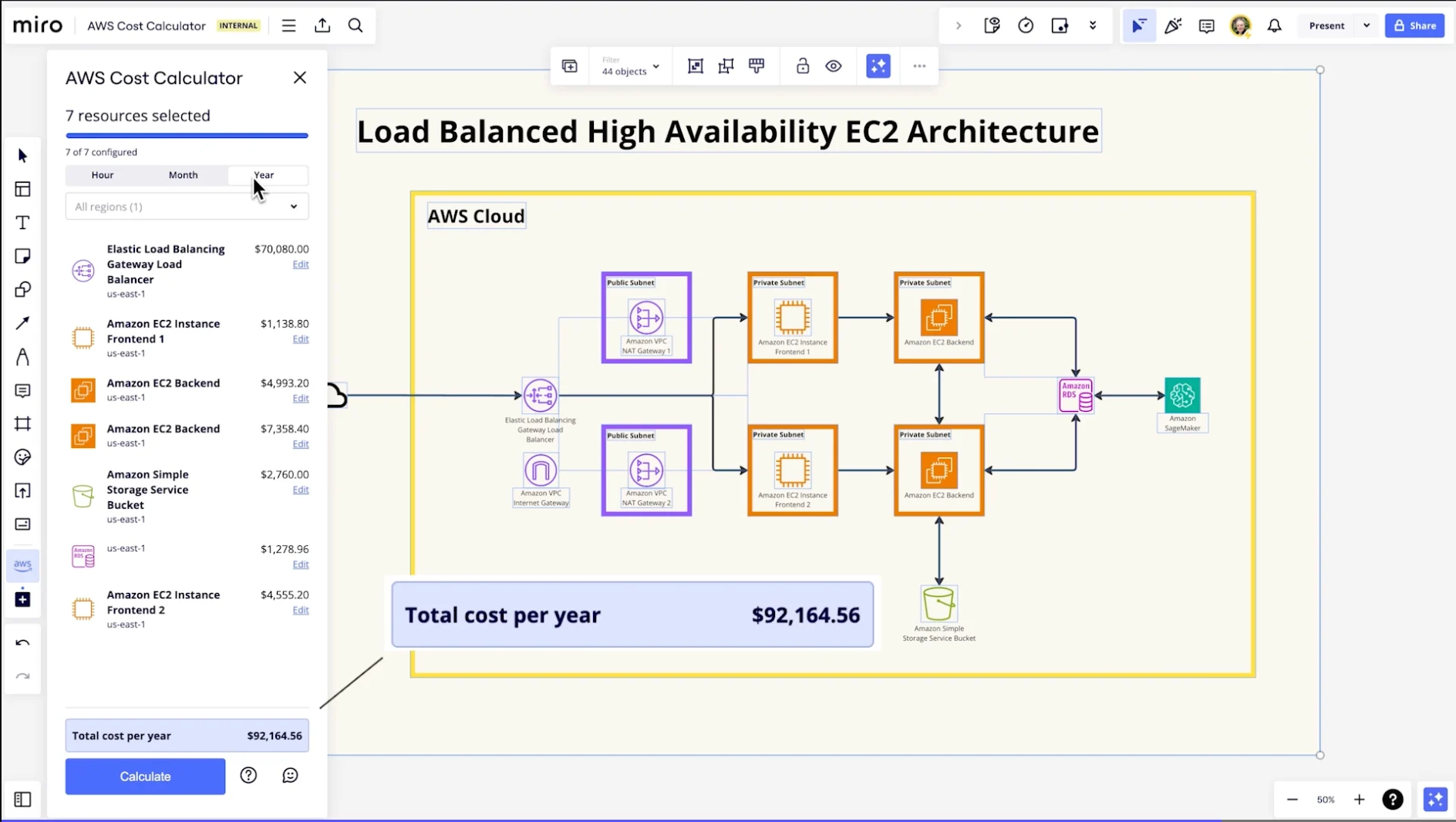Edit the $1,278.96 RDS resource
Screen dimensions: 1456x822
pos(301,564)
